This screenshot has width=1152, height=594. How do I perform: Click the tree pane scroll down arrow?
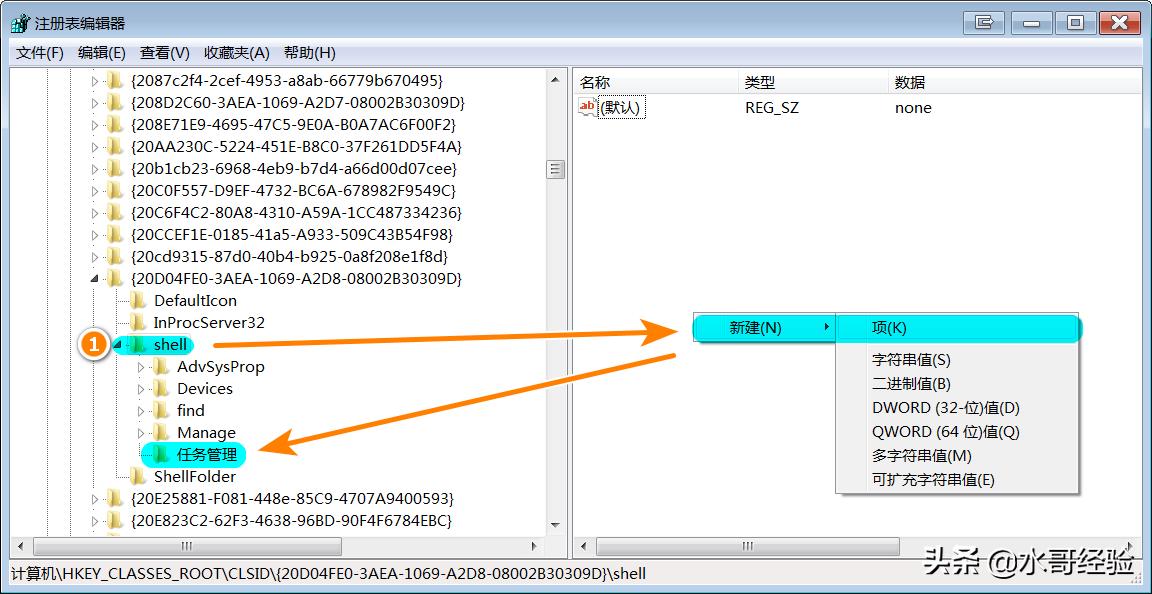tap(556, 526)
